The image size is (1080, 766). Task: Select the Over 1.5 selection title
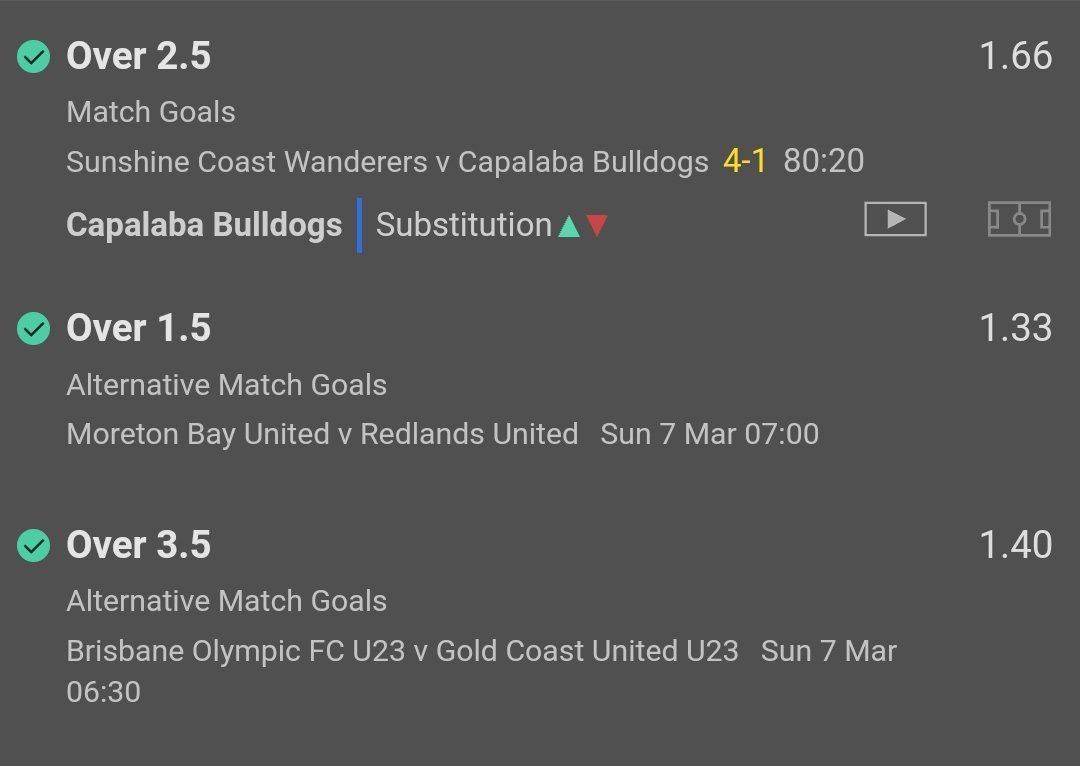tap(138, 328)
